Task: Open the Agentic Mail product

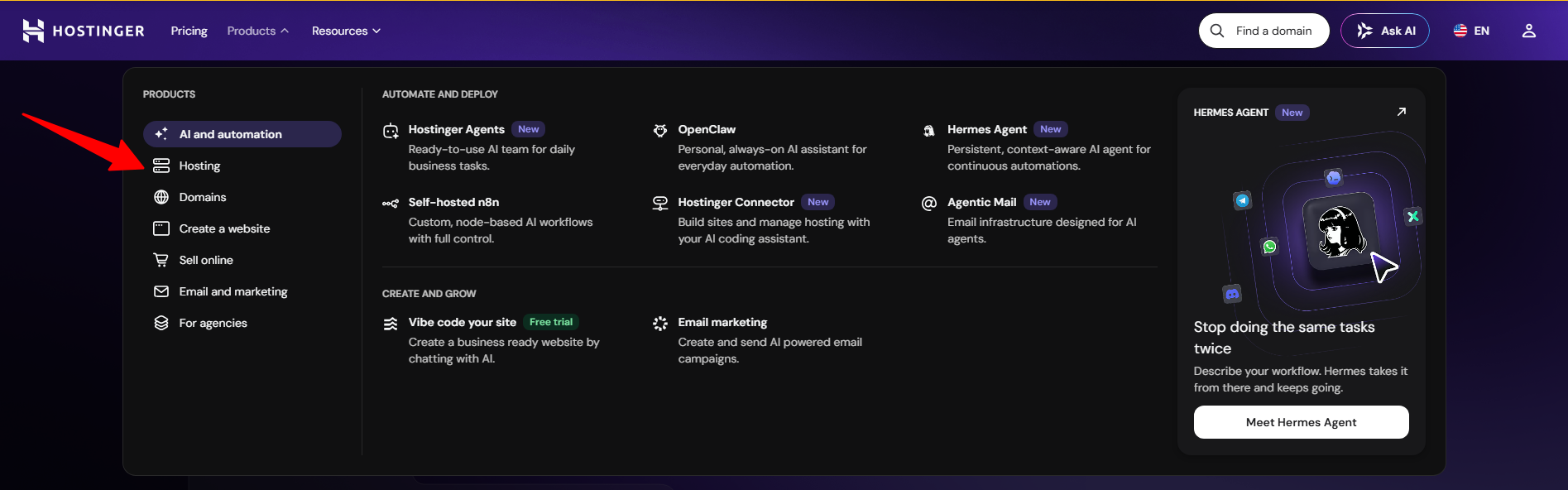Action: coord(981,202)
